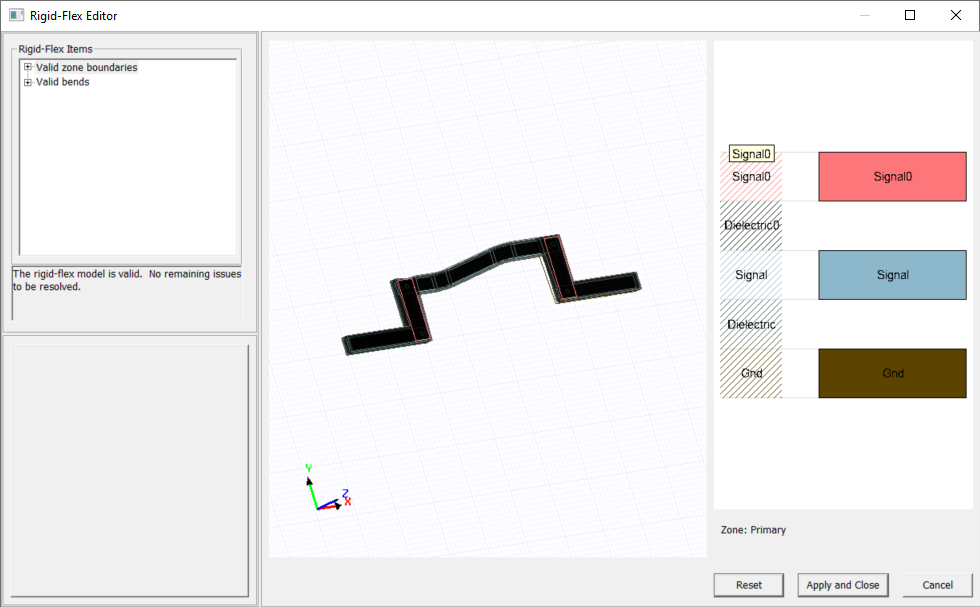Expand the Valid zone boundaries node
The image size is (980, 607).
coord(26,67)
